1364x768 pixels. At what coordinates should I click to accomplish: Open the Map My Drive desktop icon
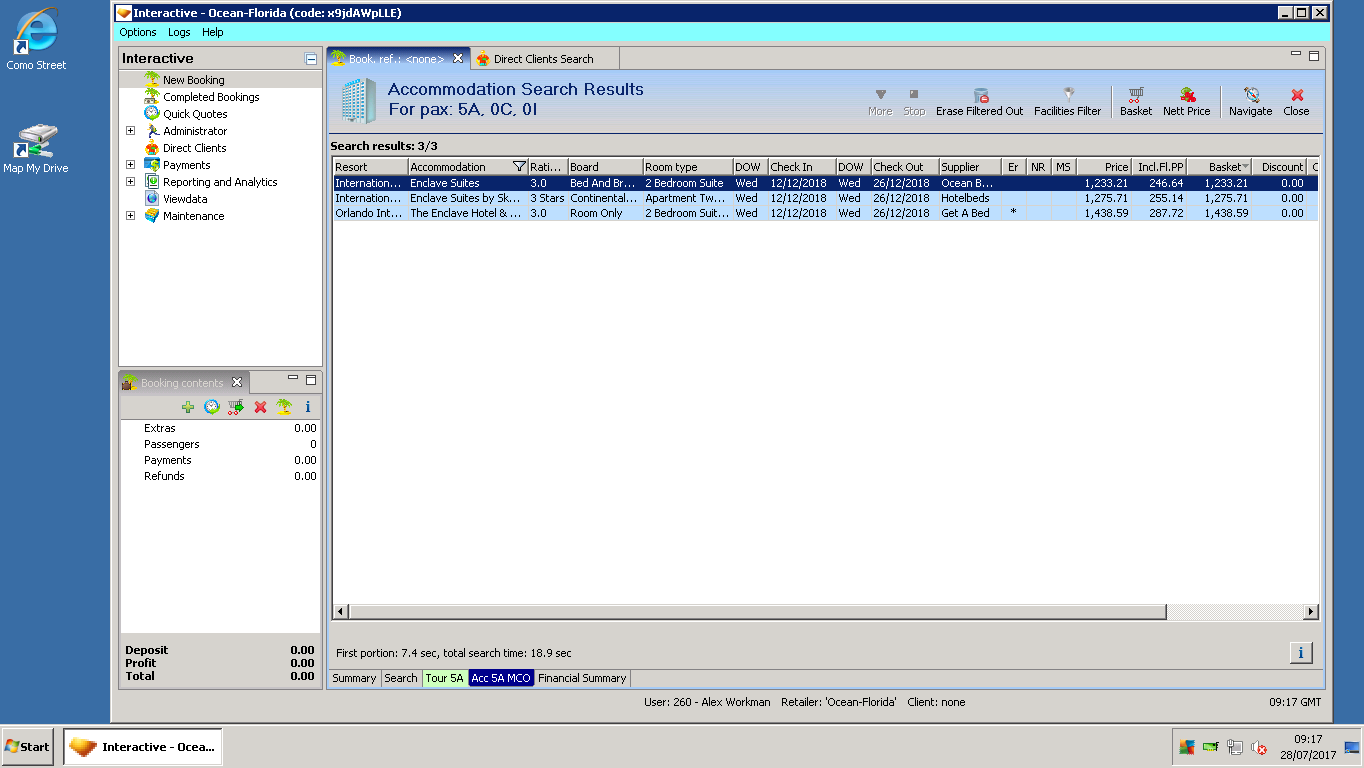click(x=36, y=148)
